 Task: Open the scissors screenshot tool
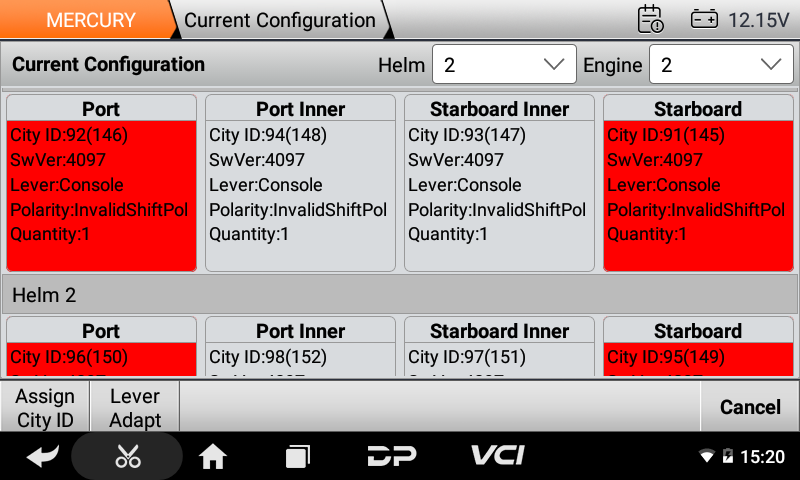[x=128, y=457]
